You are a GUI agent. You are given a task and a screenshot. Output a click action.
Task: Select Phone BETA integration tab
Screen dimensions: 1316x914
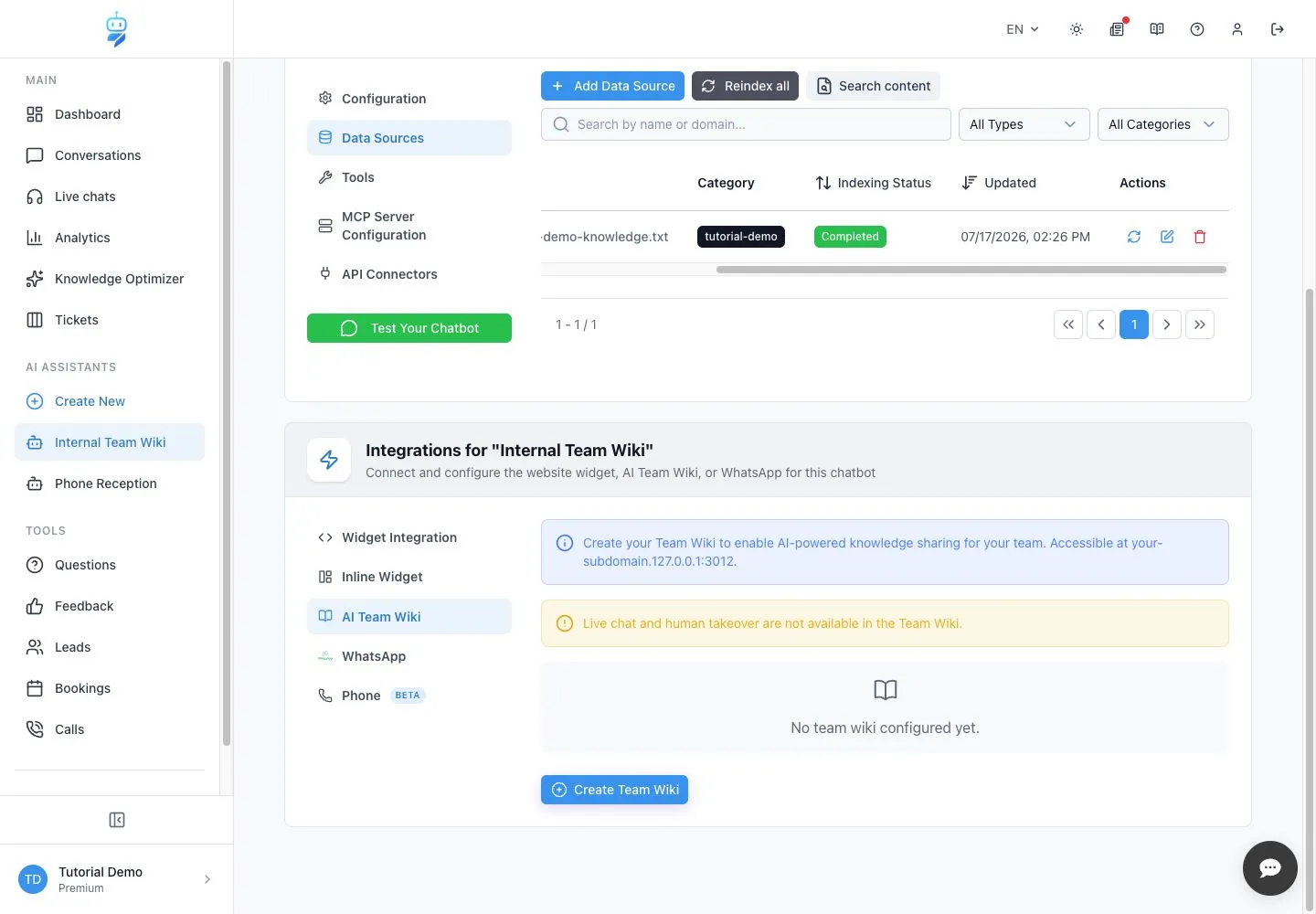point(409,696)
